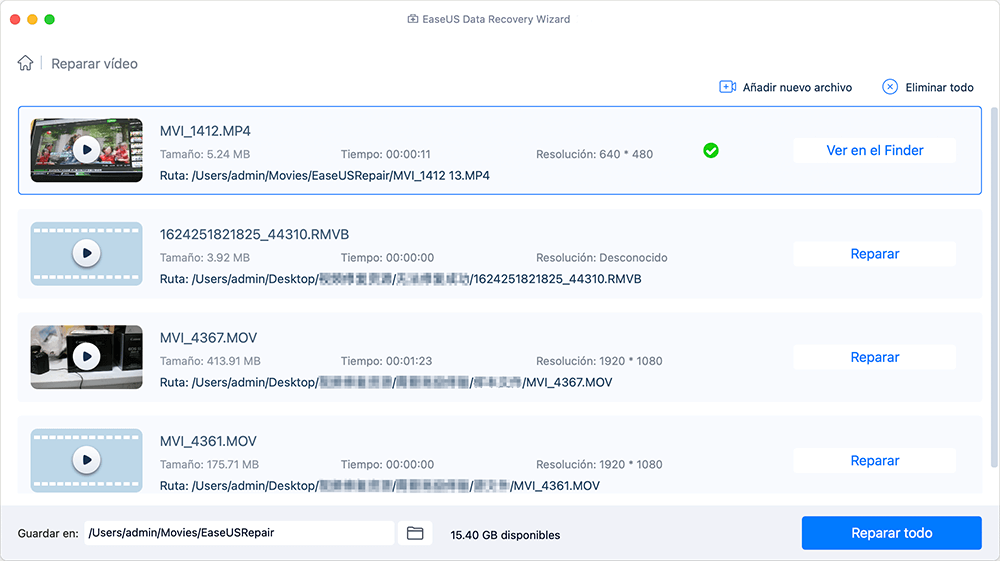Screen dimensions: 1000x561
Task: Click the Reparar todo button
Action: (892, 533)
